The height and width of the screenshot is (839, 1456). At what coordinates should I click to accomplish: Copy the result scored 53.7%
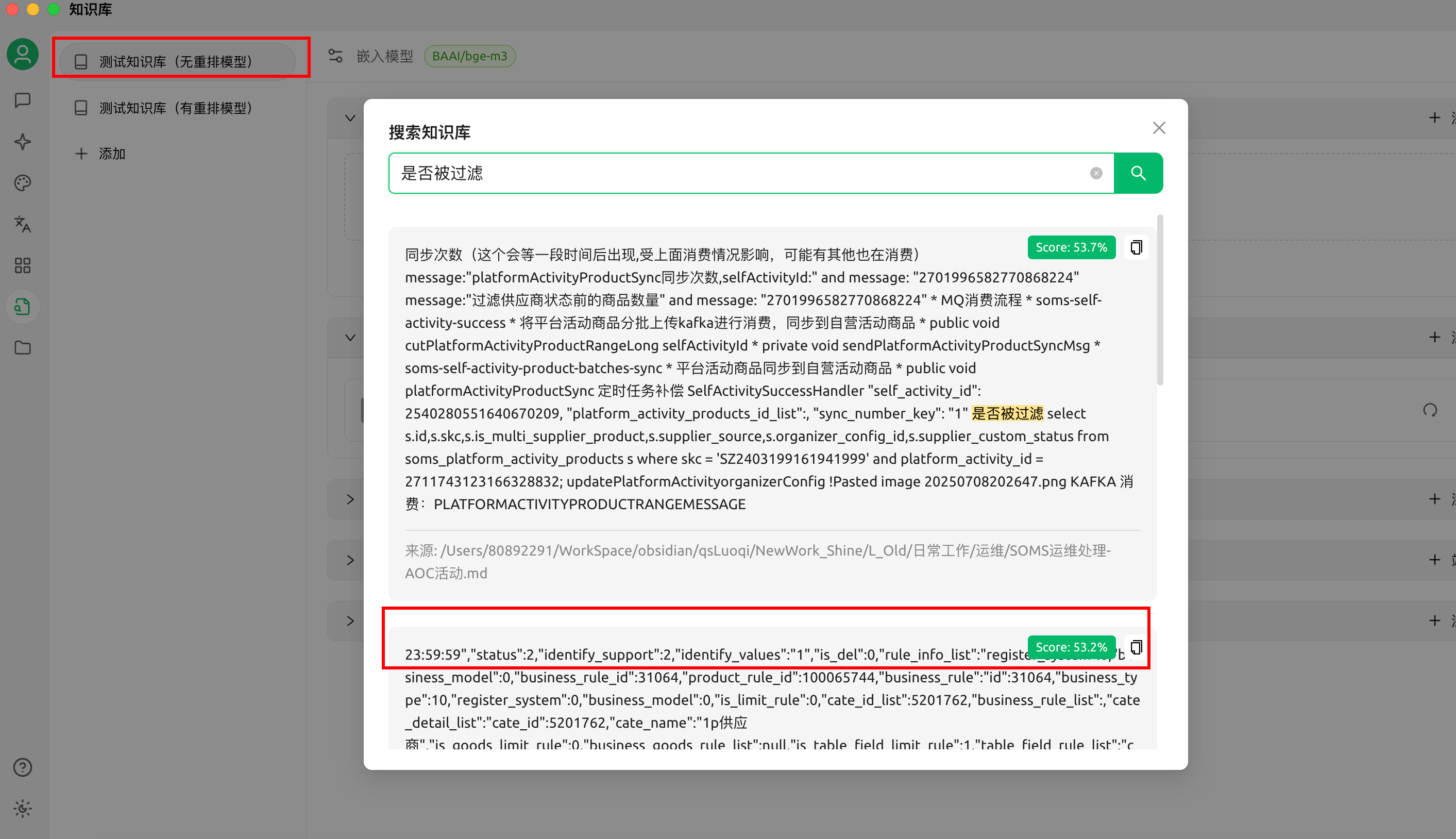click(1137, 247)
